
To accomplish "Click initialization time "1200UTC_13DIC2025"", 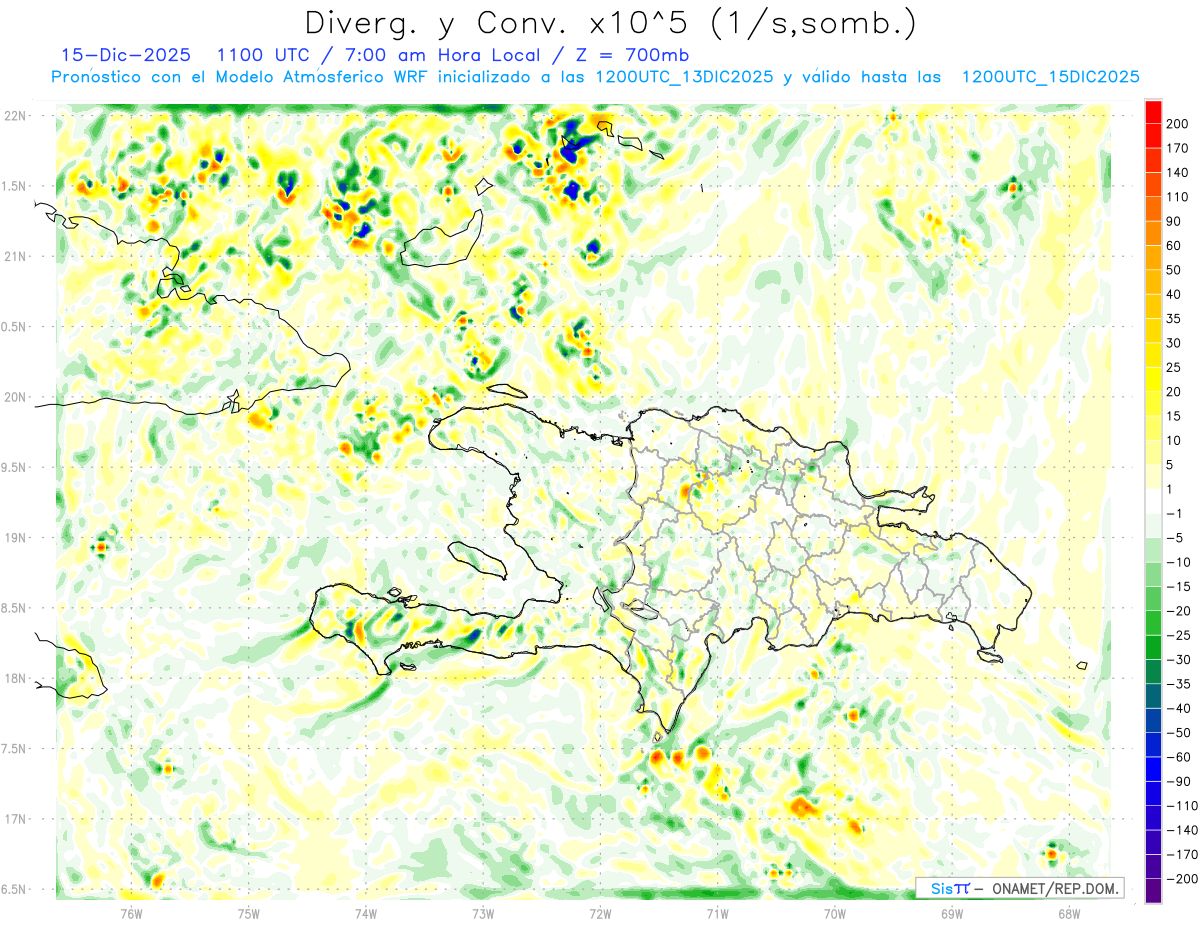I will click(x=683, y=77).
